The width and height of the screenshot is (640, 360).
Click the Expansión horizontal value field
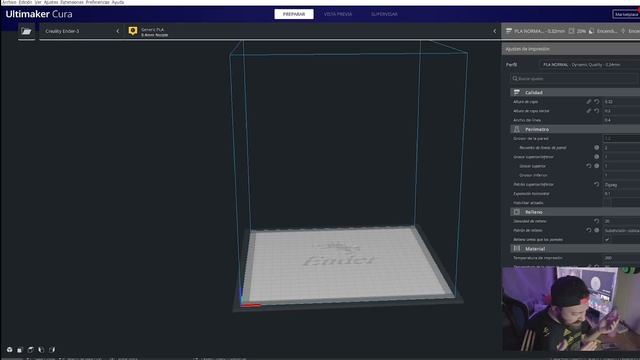(622, 193)
